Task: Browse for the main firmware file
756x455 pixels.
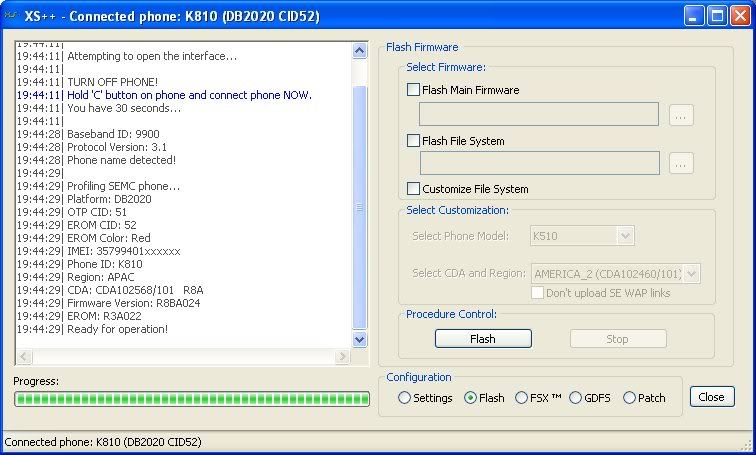Action: [681, 115]
